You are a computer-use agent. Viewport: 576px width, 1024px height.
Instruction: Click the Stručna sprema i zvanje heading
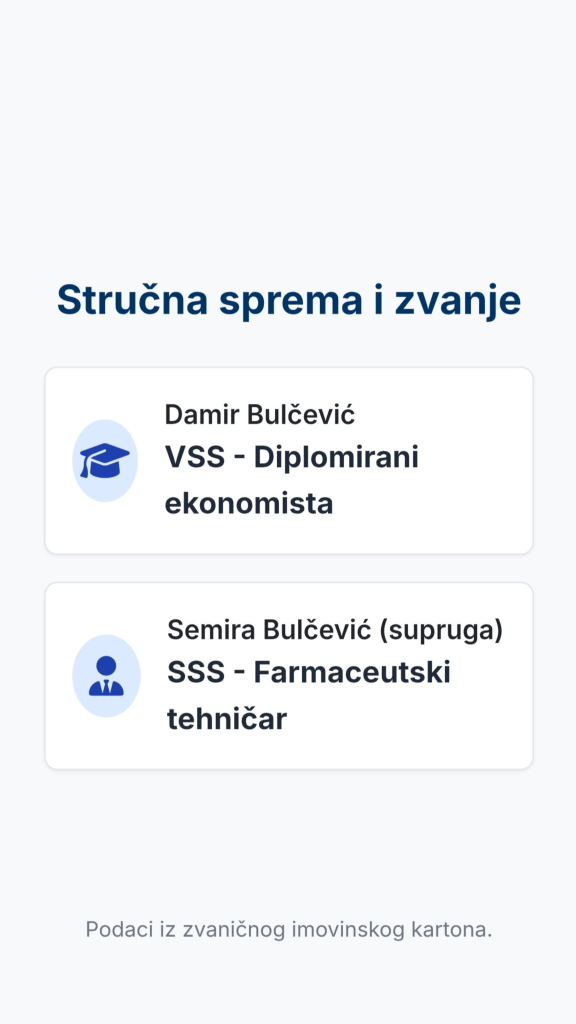(x=289, y=300)
